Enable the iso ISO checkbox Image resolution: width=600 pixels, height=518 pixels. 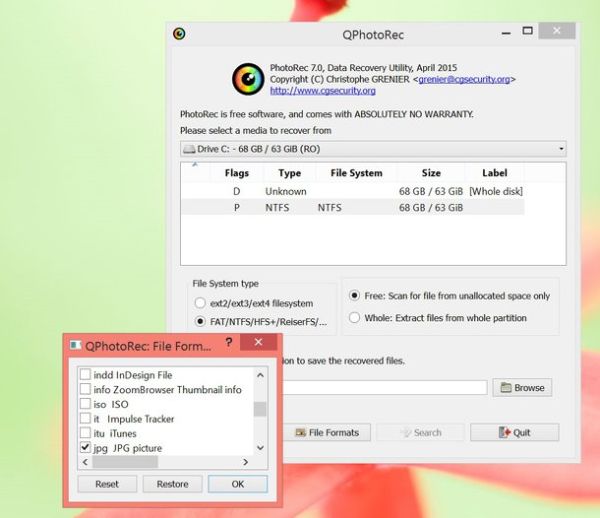coord(85,404)
